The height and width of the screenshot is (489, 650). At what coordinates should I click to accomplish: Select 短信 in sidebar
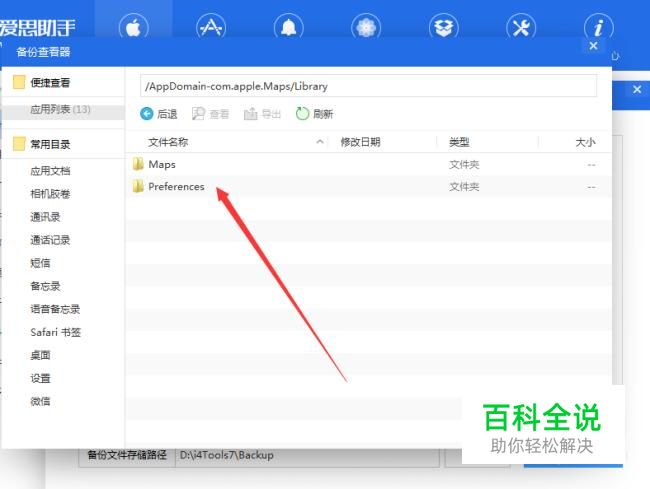tap(40, 263)
